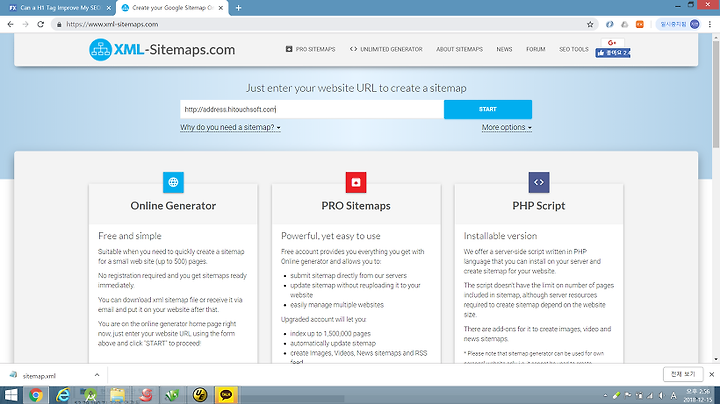Viewport: 720px width, 404px height.
Task: Open File Explorer from taskbar
Action: 118,395
